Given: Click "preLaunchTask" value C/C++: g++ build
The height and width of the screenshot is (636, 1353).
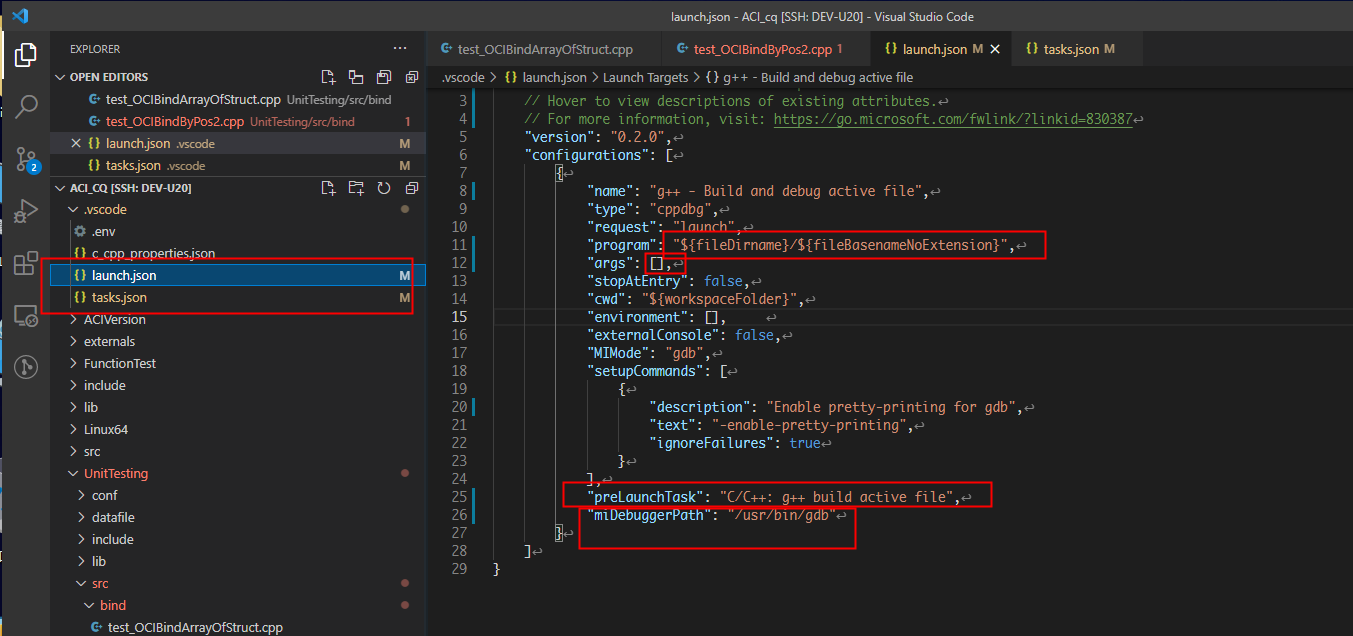Looking at the screenshot, I should pos(835,497).
